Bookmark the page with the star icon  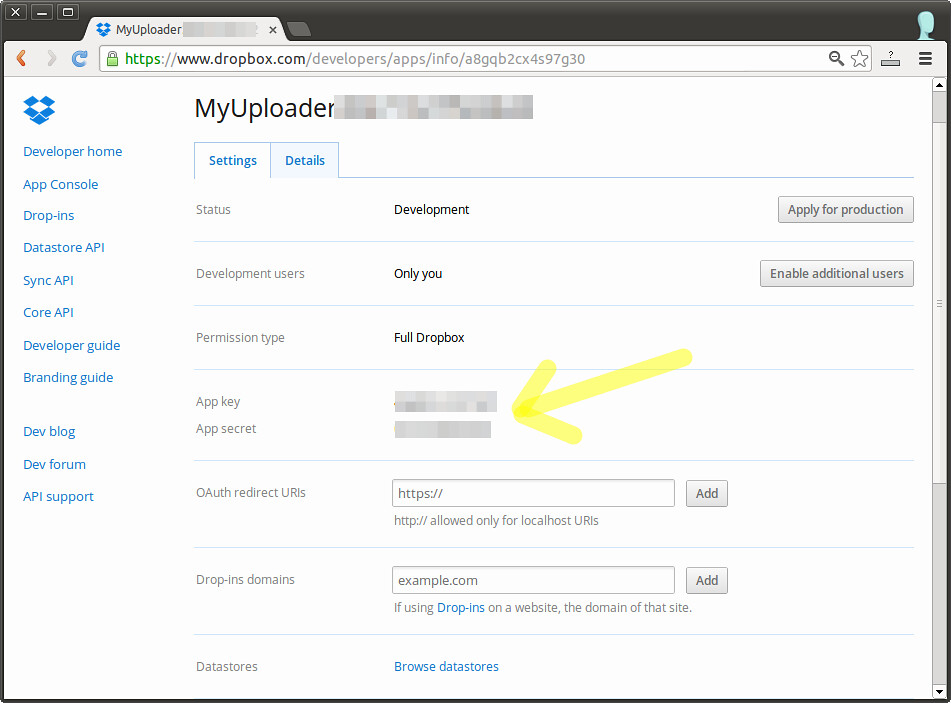[859, 59]
